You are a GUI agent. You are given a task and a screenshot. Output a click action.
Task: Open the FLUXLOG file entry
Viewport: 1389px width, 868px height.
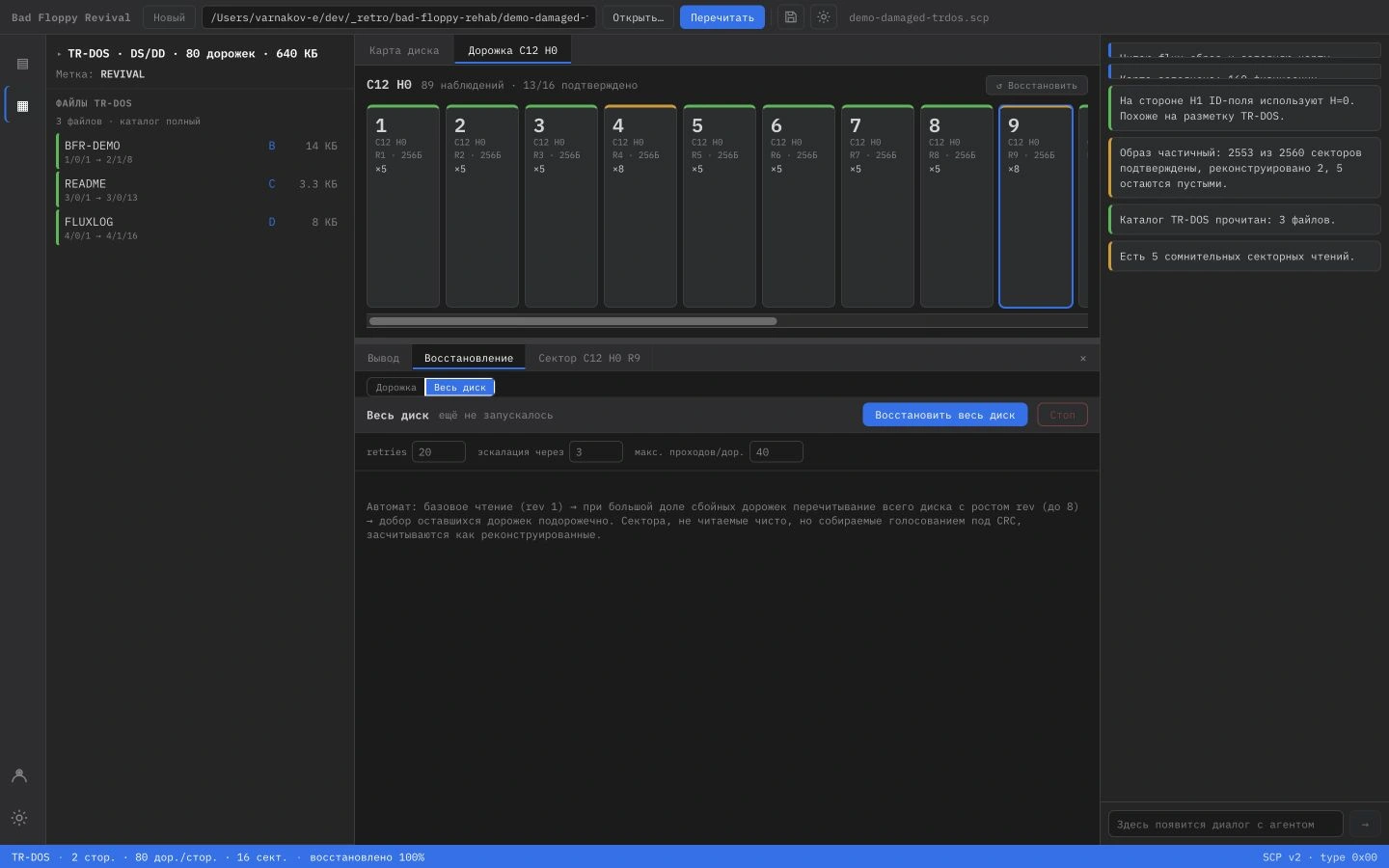coord(200,228)
